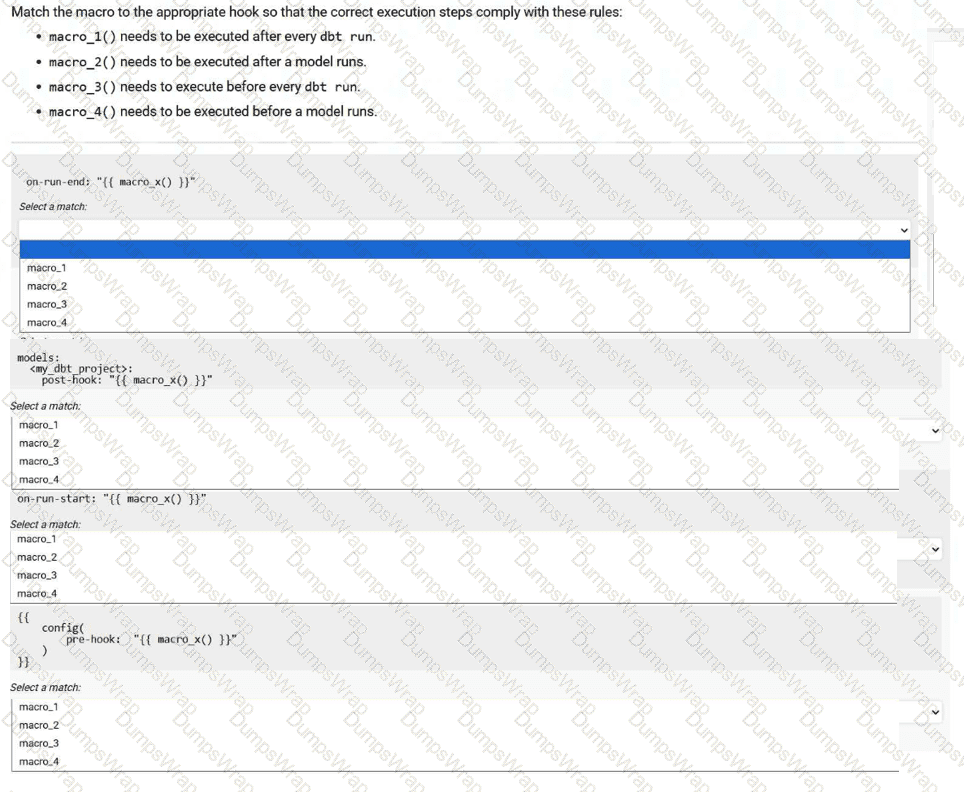Screen dimensions: 964x792
Task: Select macro_4 under on-run-start
Action: (37, 593)
